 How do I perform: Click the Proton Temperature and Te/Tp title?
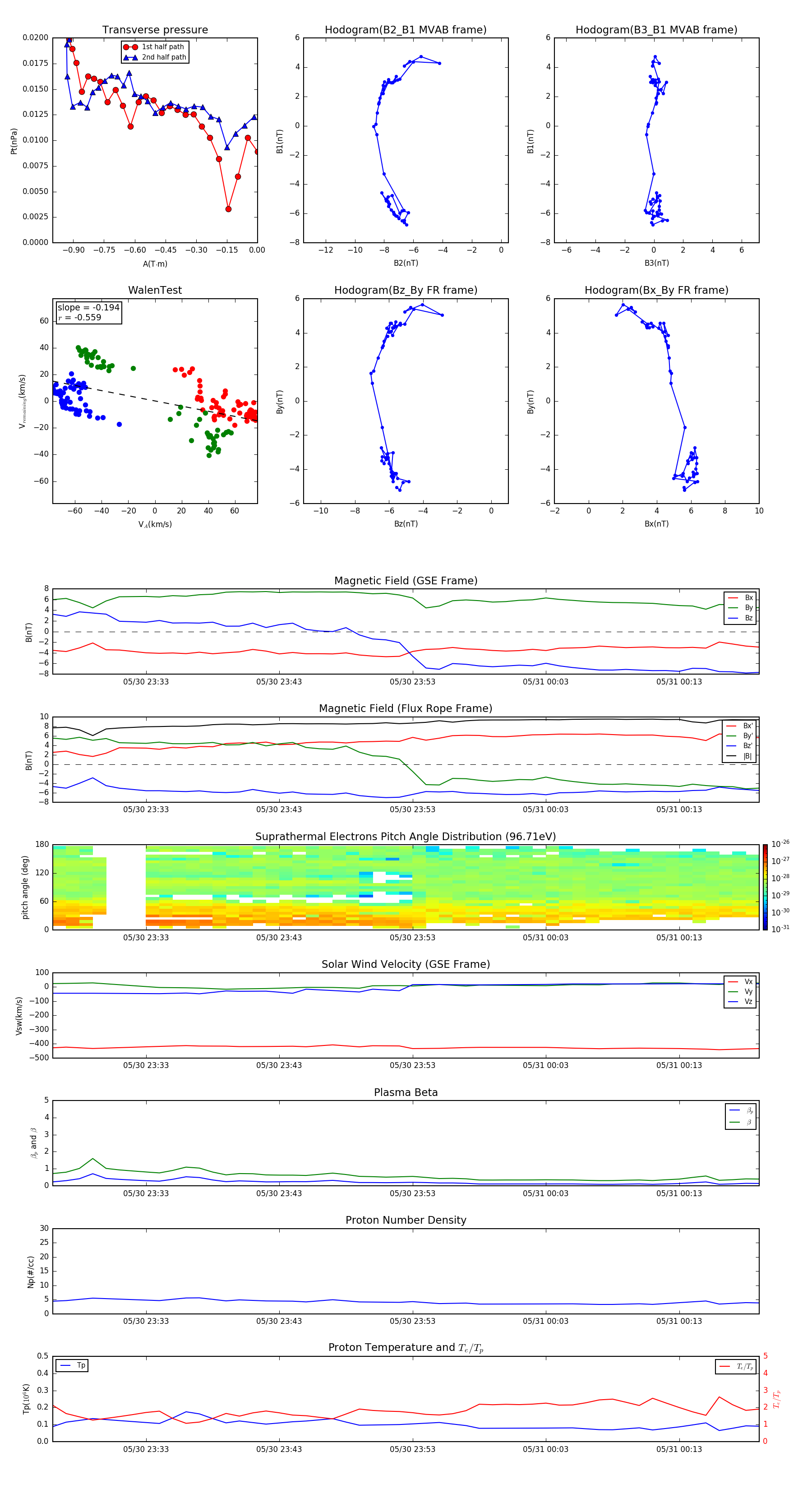pyautogui.click(x=406, y=1348)
